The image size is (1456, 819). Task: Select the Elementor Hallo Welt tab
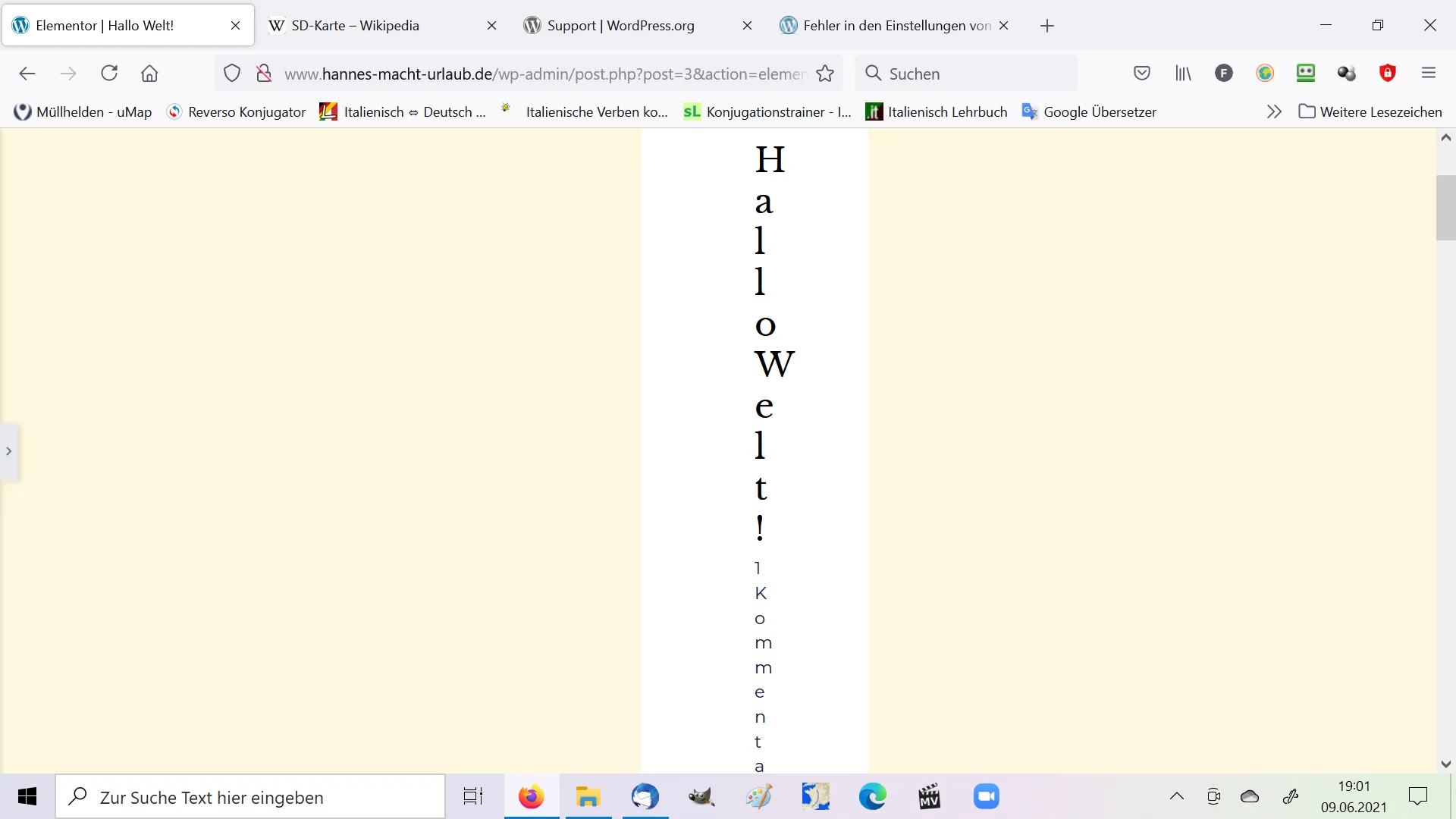(x=127, y=26)
